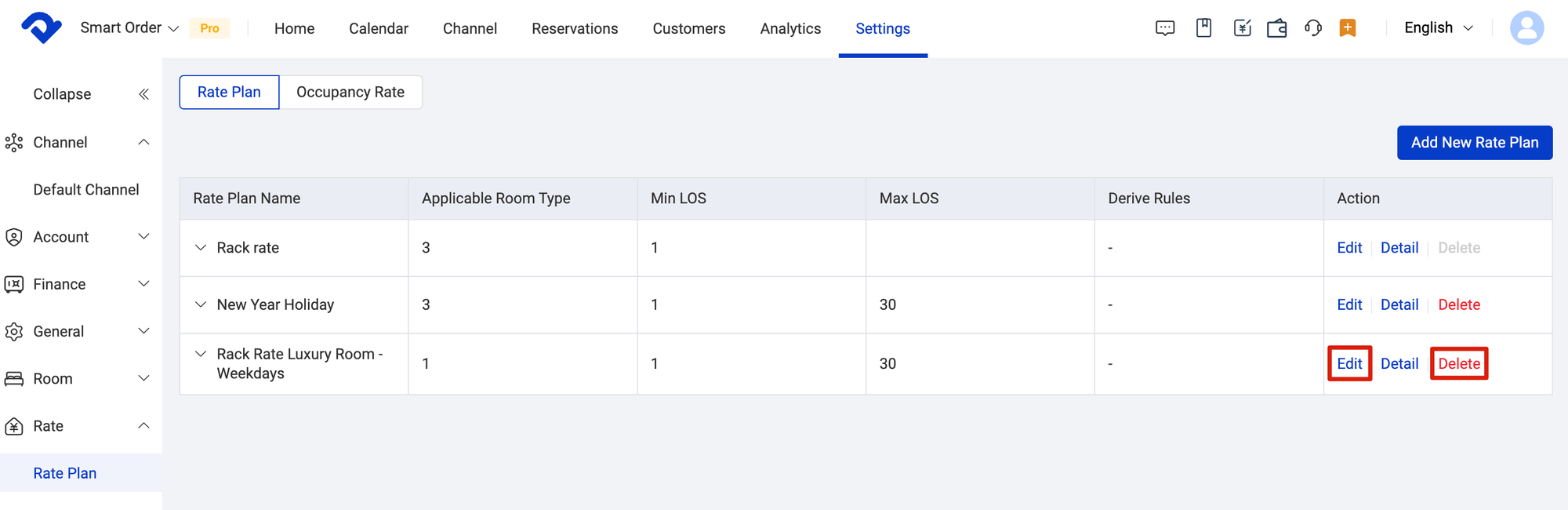The height and width of the screenshot is (510, 1568).
Task: Collapse the sidebar with double-chevron icon
Action: [x=143, y=94]
